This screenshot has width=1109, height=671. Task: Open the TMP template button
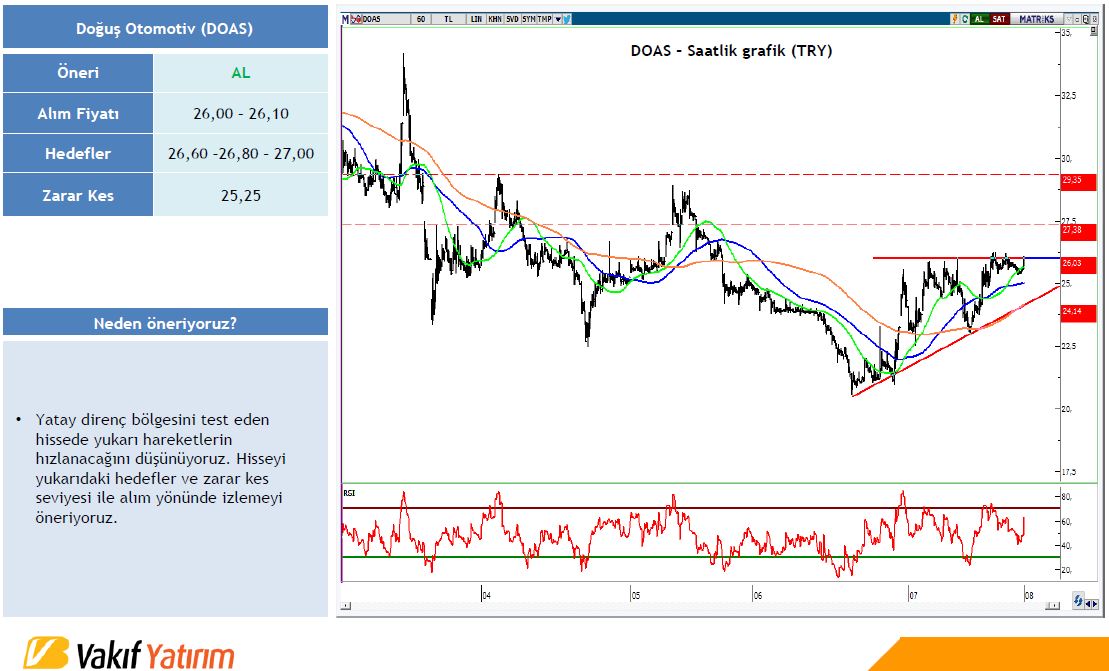[x=545, y=19]
